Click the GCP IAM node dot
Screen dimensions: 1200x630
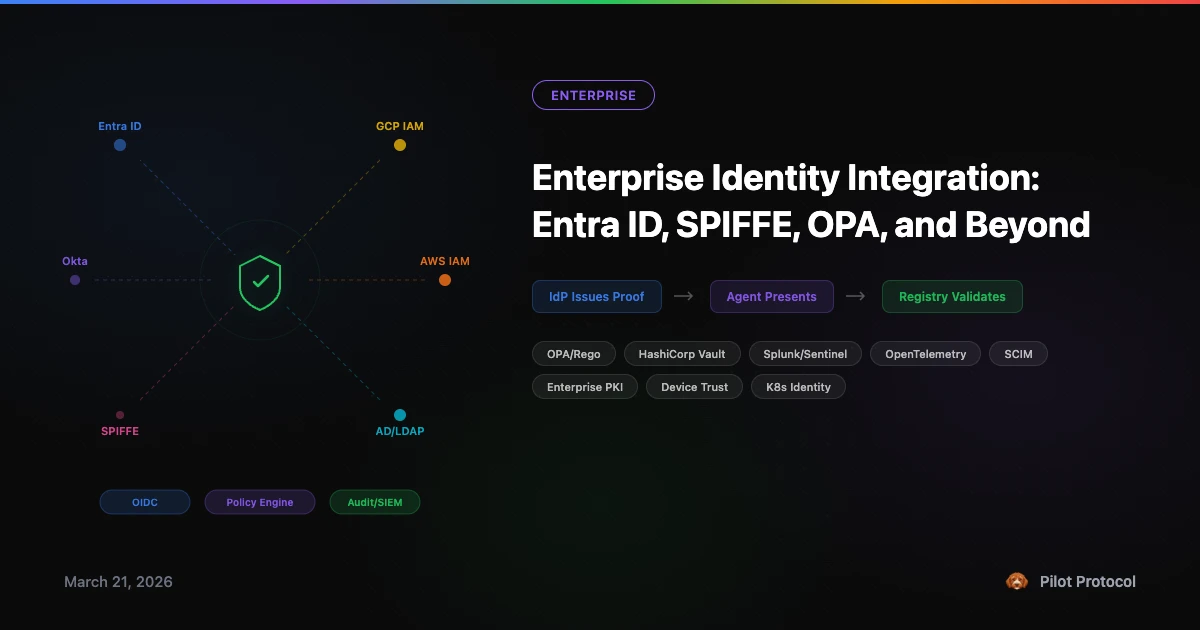(400, 144)
